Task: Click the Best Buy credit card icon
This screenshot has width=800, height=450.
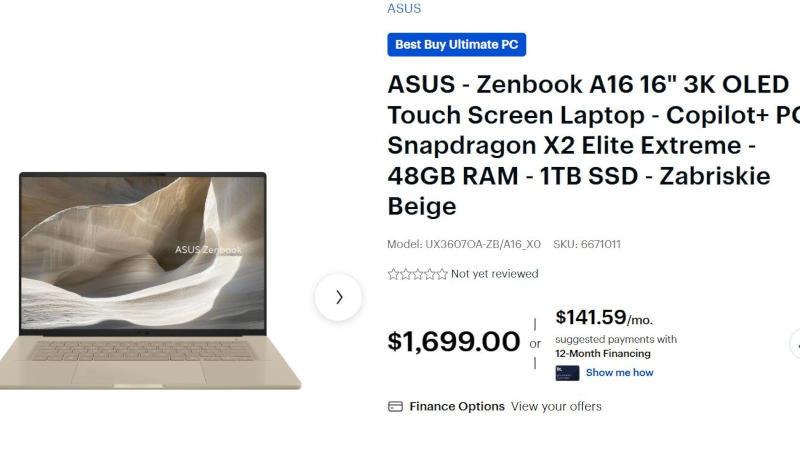Action: 567,373
